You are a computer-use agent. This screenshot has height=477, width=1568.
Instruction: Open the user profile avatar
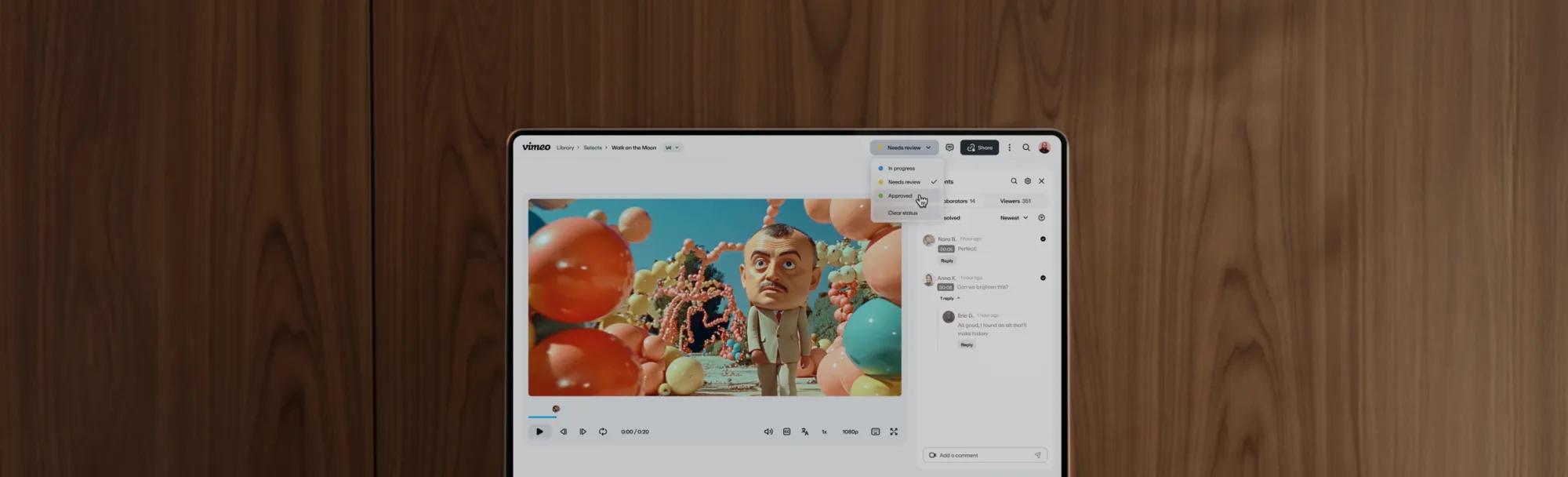point(1044,147)
